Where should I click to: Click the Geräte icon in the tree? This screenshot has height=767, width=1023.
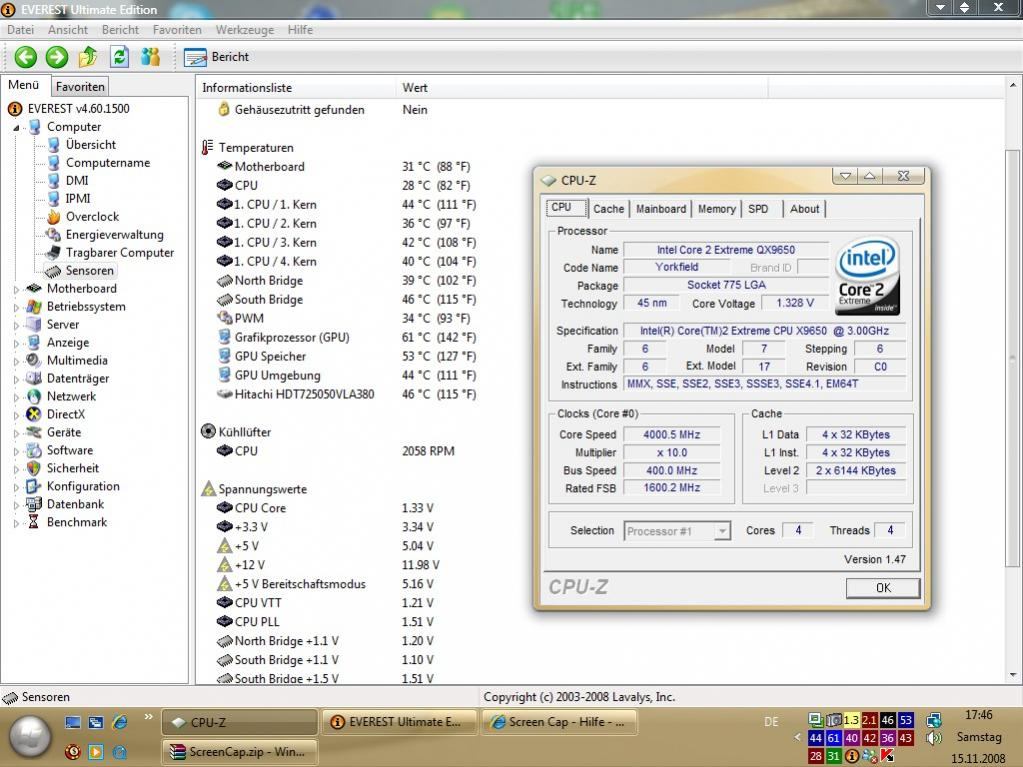click(x=34, y=432)
